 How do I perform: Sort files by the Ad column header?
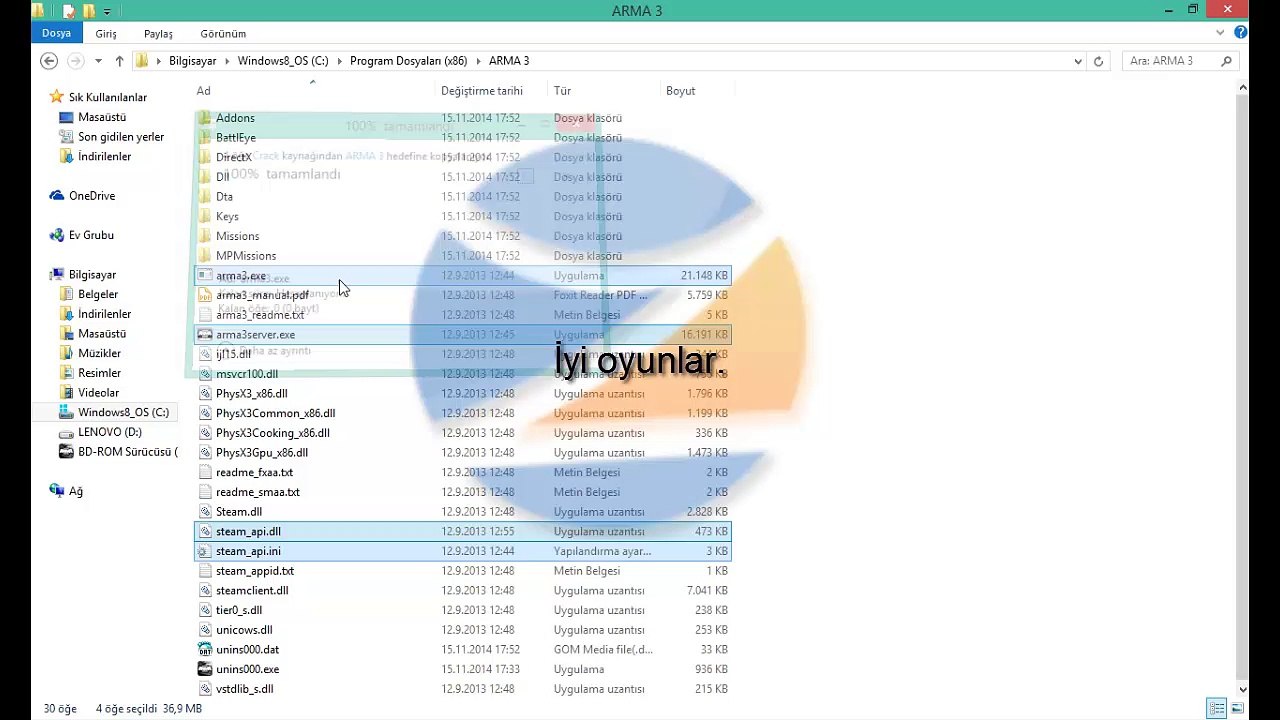click(x=203, y=91)
